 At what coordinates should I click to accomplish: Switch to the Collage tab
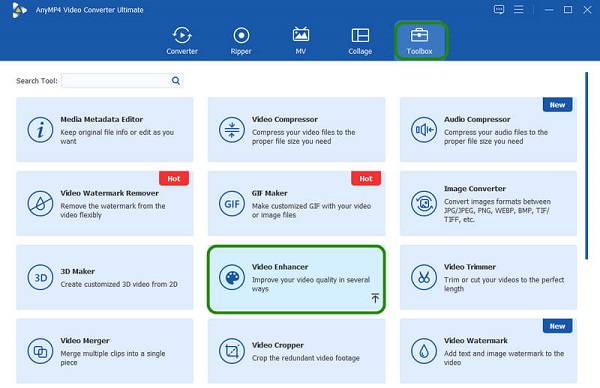tap(360, 41)
